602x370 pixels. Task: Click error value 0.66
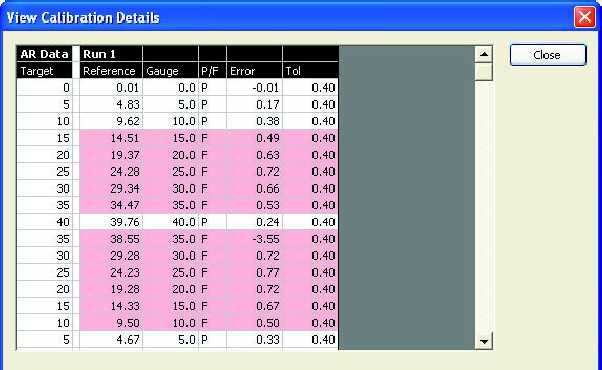click(254, 188)
